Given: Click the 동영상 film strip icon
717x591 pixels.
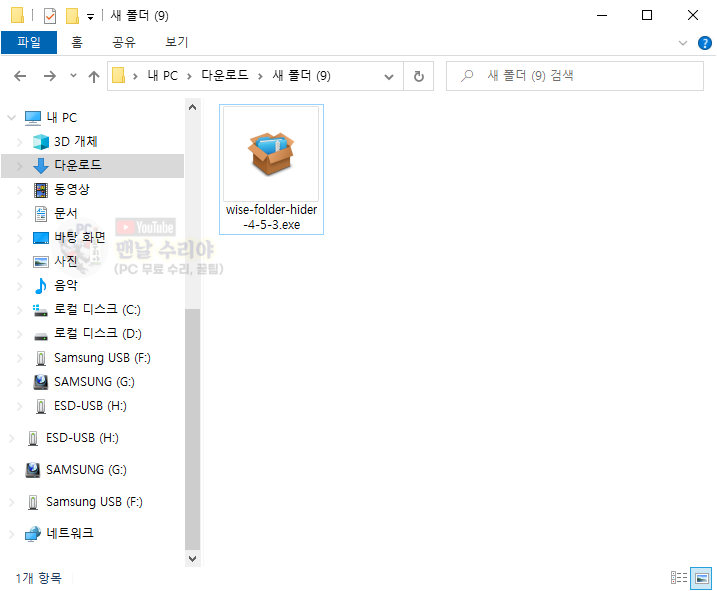Looking at the screenshot, I should point(41,190).
